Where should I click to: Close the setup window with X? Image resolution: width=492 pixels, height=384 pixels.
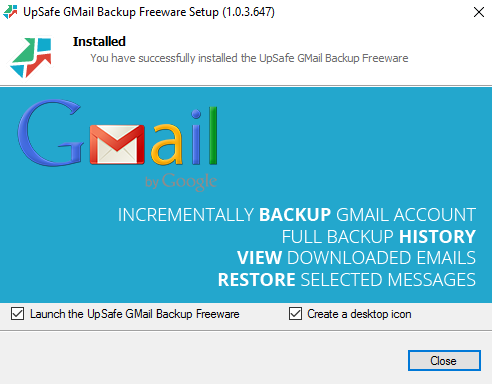click(479, 12)
